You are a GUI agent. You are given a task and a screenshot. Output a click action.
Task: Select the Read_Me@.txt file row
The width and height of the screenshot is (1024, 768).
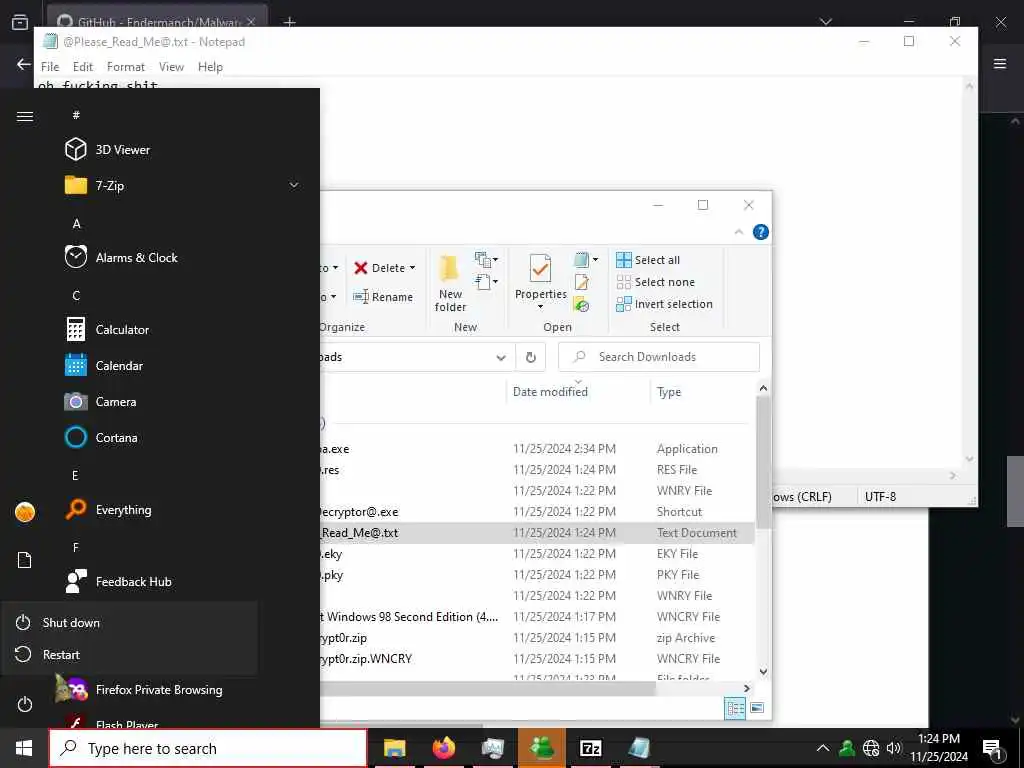(537, 533)
